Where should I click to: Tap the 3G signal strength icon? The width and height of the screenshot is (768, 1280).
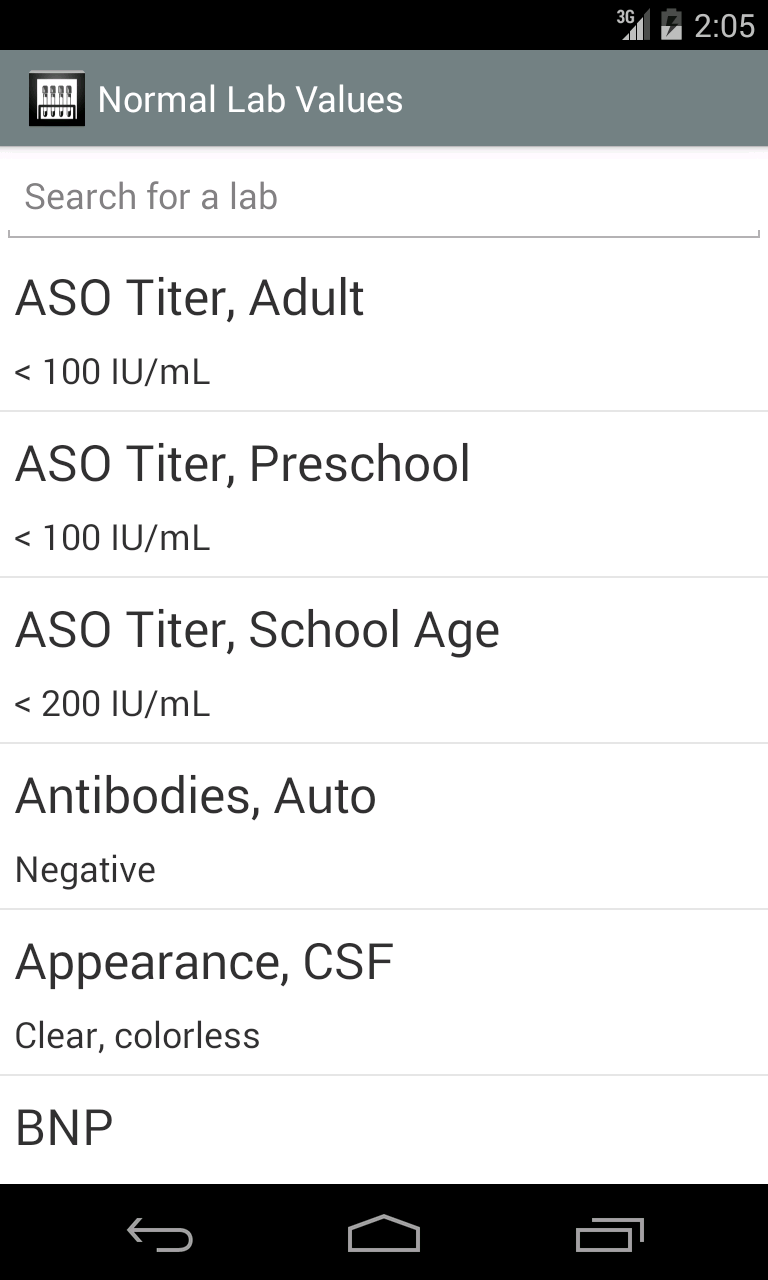pyautogui.click(x=633, y=24)
